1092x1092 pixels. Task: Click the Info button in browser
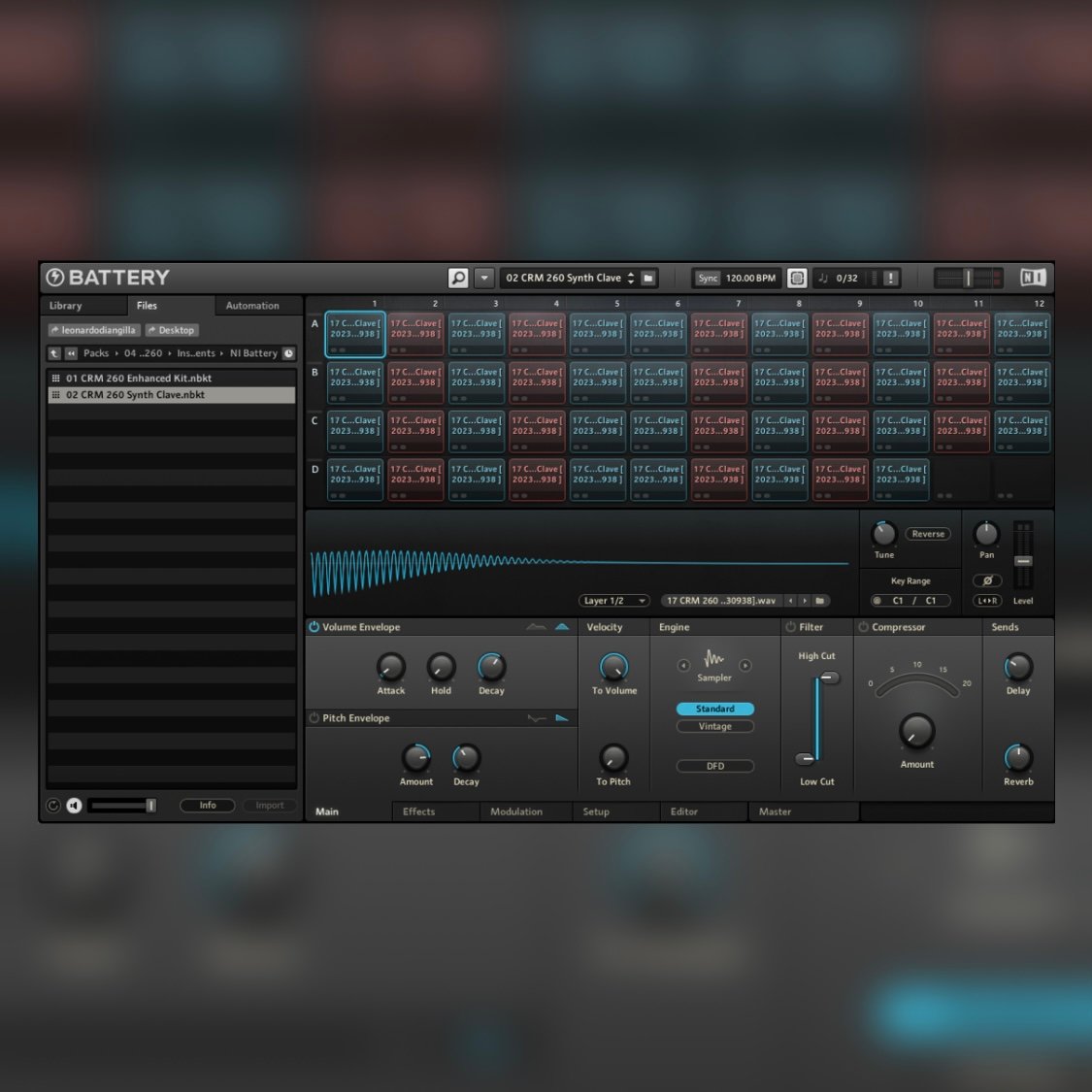[x=208, y=806]
